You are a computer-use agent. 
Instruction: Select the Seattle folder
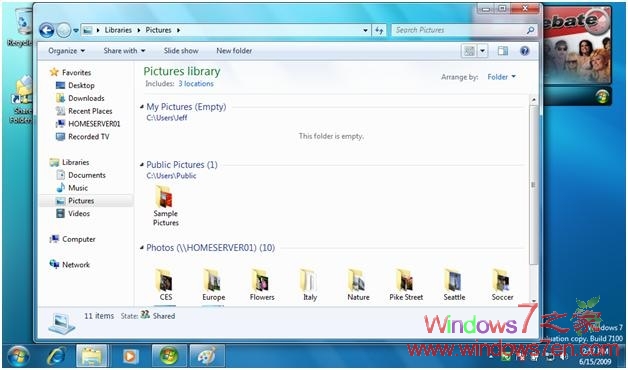(x=454, y=285)
